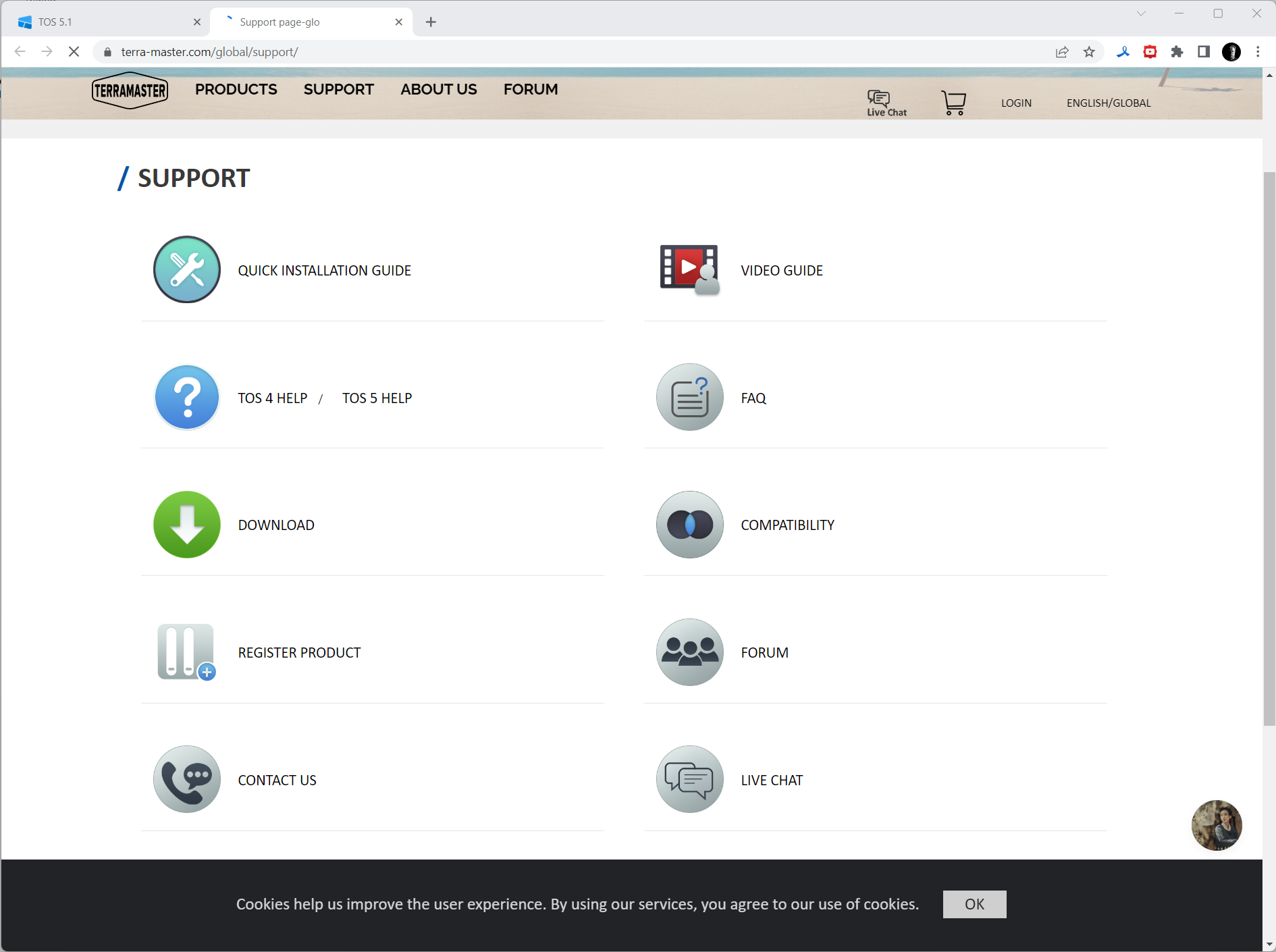Viewport: 1276px width, 952px height.
Task: Open the FAQ document icon
Action: tap(689, 397)
